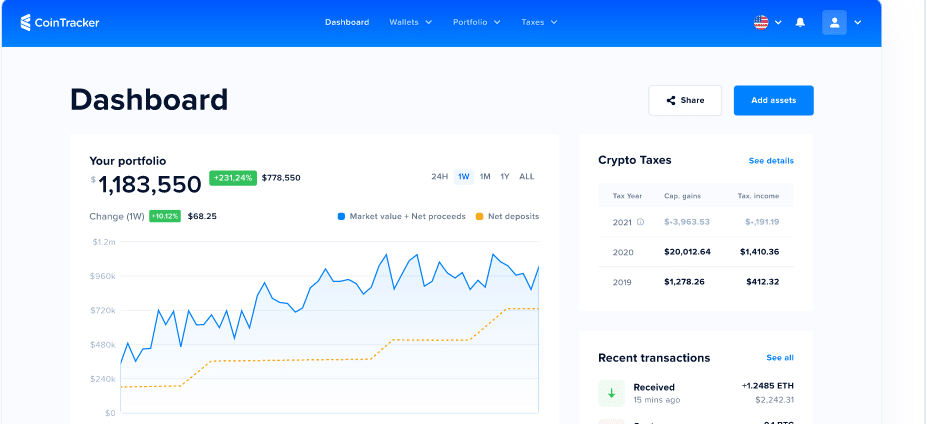Viewport: 927px width, 424px height.
Task: Open the notifications bell
Action: coord(800,22)
